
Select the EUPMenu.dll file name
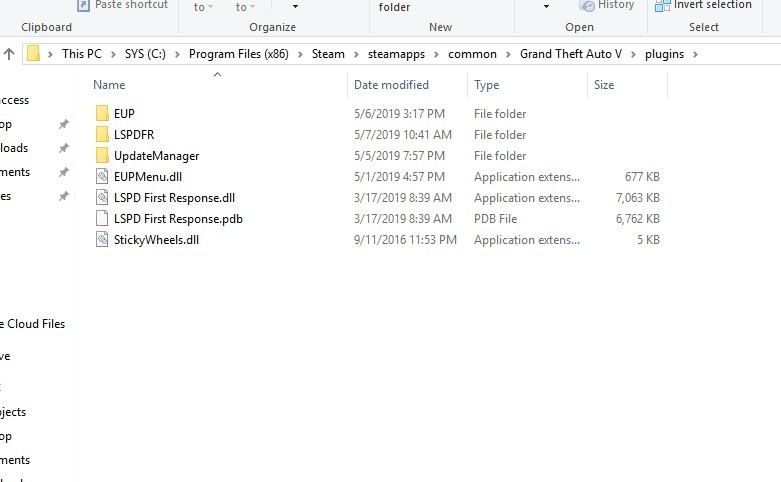pyautogui.click(x=148, y=177)
